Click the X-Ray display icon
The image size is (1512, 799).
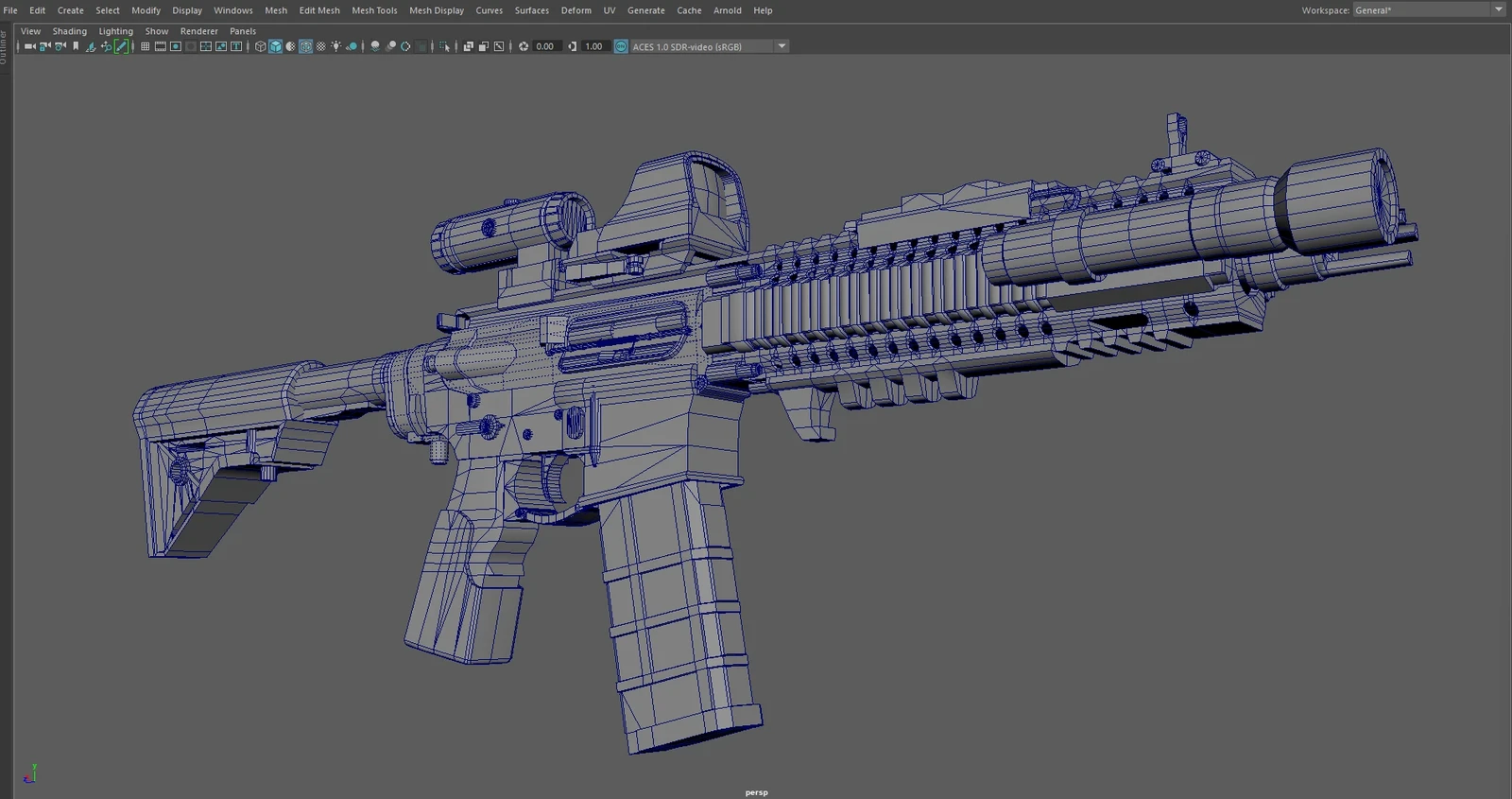[x=468, y=46]
